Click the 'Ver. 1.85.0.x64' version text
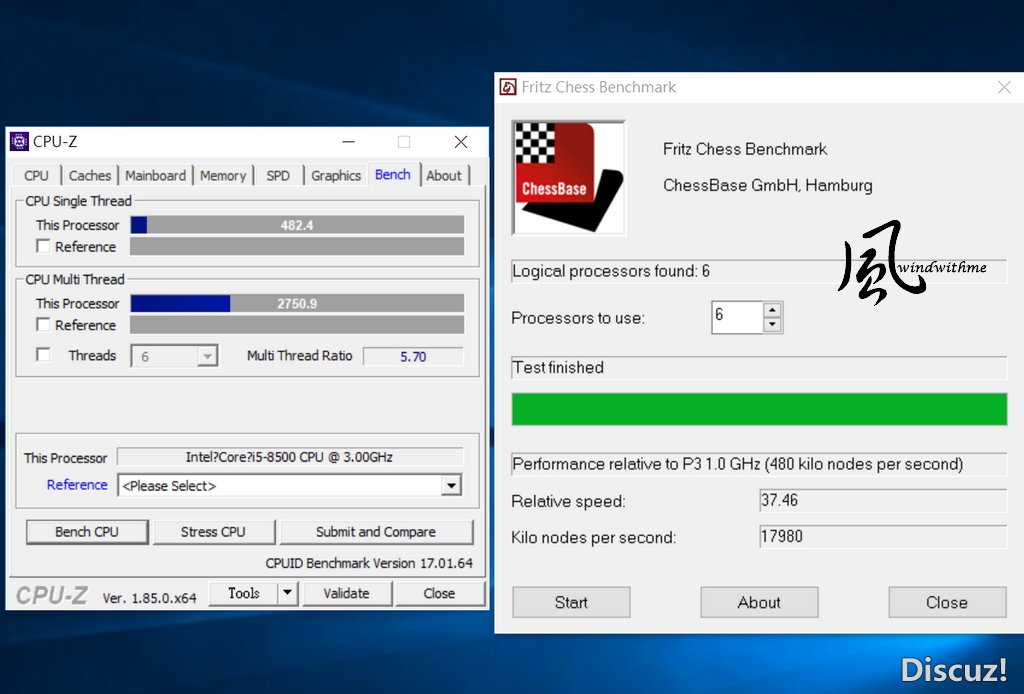The image size is (1024, 694). 150,598
